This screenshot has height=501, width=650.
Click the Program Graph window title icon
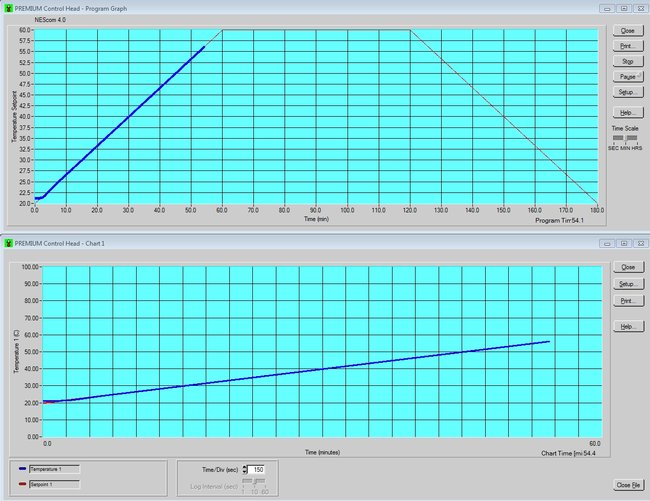click(x=8, y=7)
